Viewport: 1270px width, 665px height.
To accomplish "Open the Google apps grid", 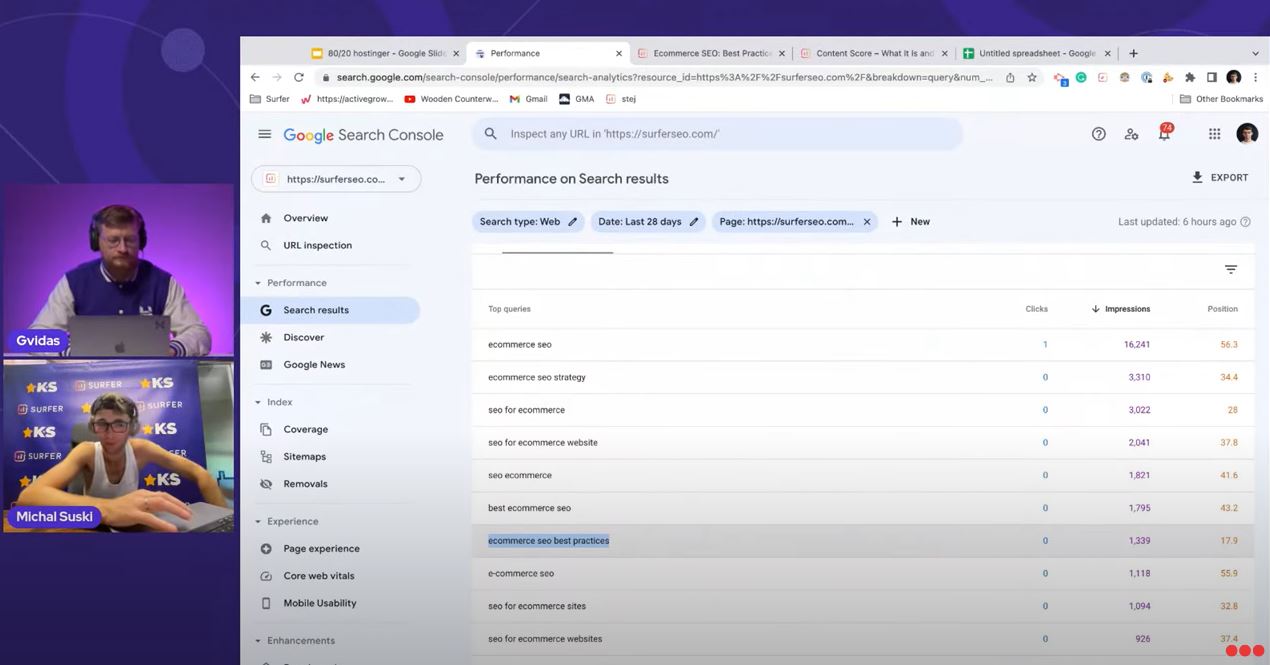I will (1214, 134).
